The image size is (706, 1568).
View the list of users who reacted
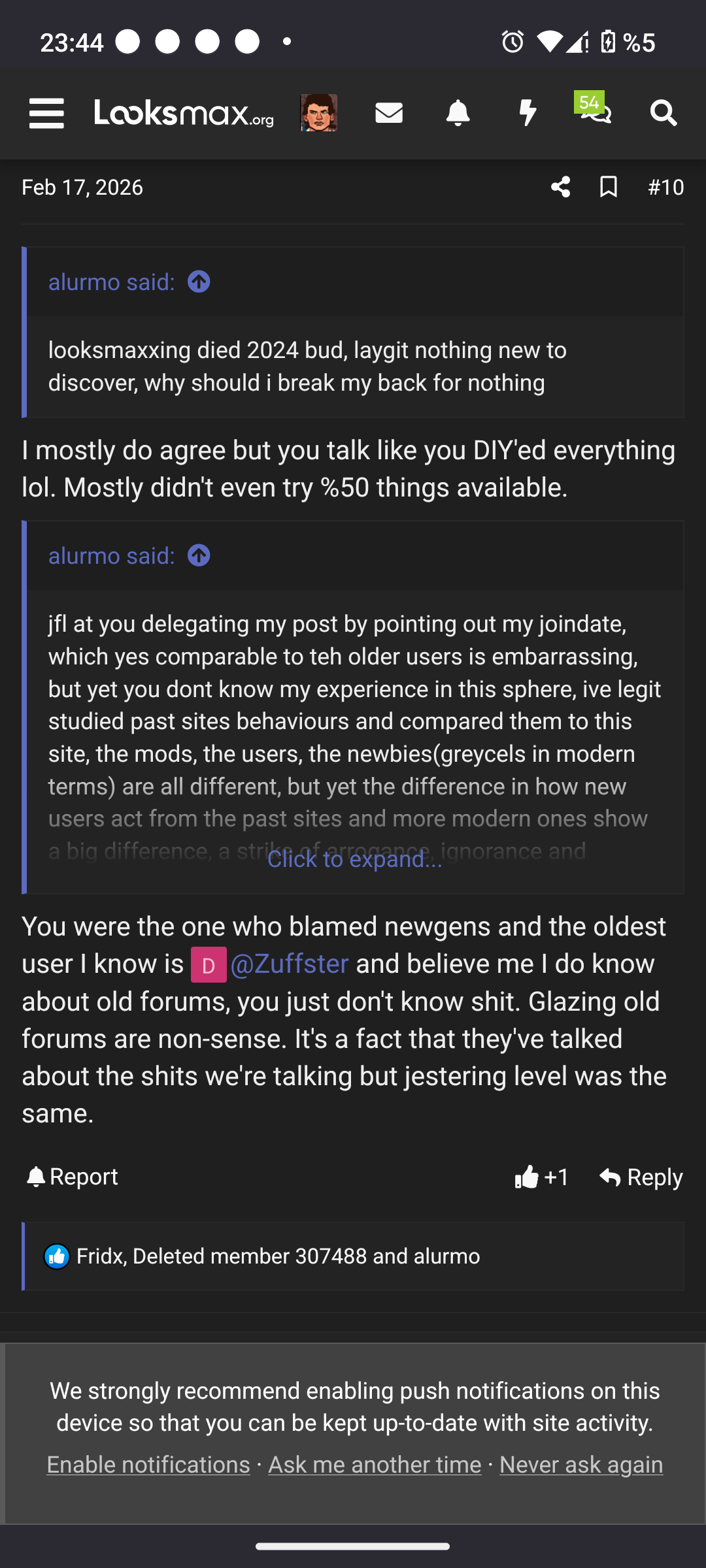point(278,1256)
